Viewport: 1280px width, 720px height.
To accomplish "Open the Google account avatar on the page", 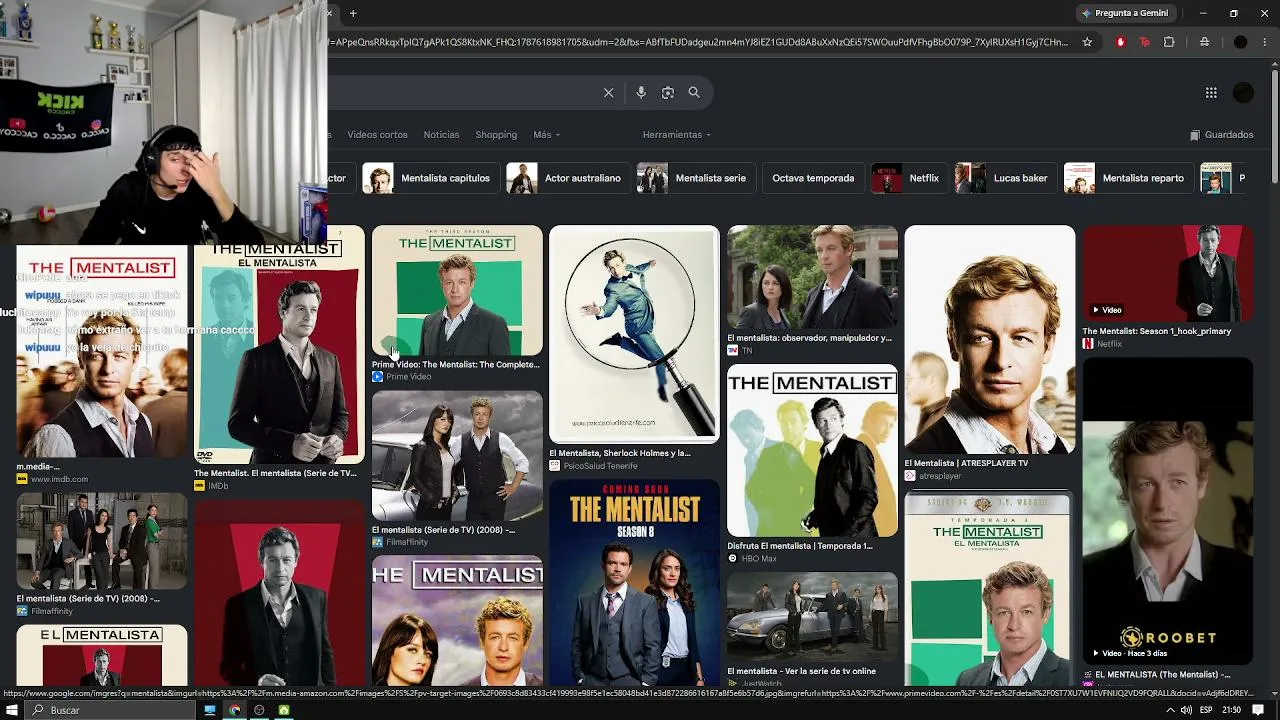I will (x=1243, y=93).
